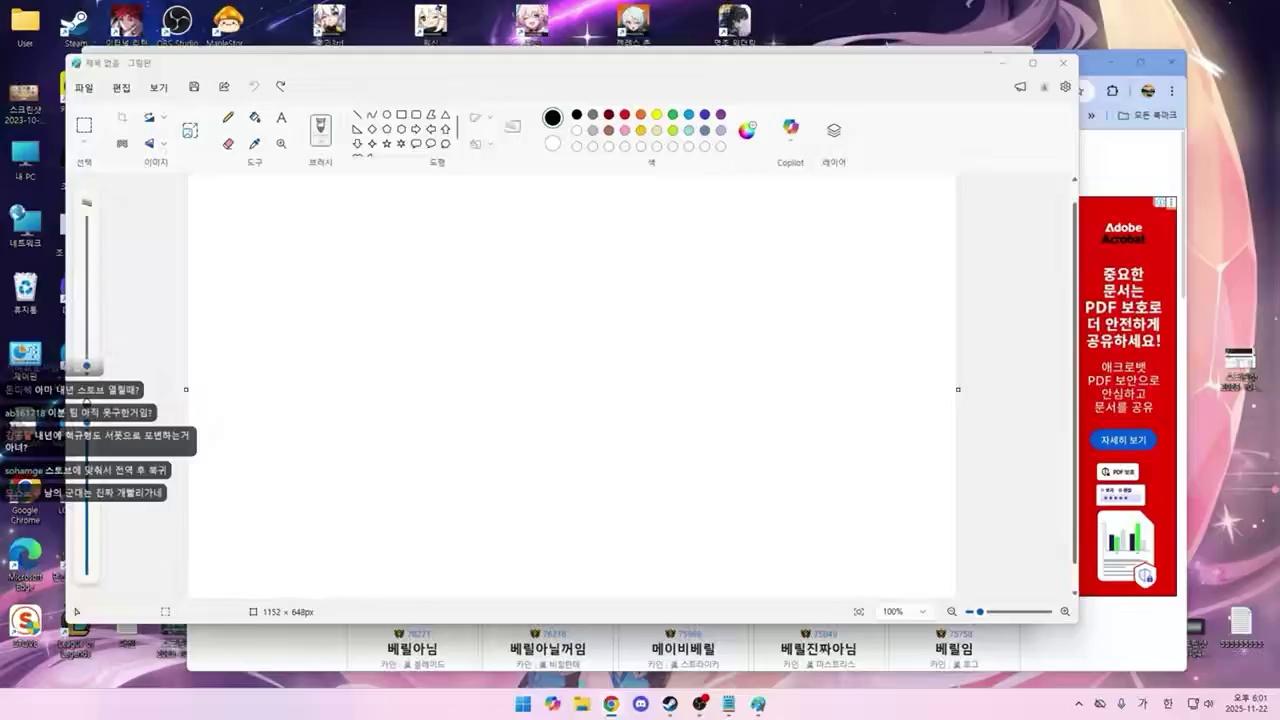1280x720 pixels.
Task: Toggle fit to window view
Action: point(859,612)
